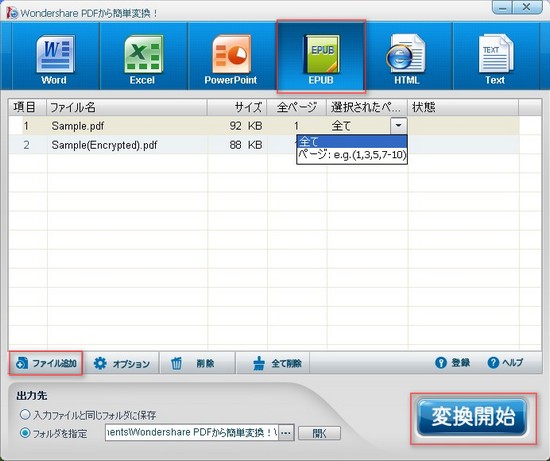The height and width of the screenshot is (461, 550).
Task: Select Word output format icon
Action: coord(55,55)
